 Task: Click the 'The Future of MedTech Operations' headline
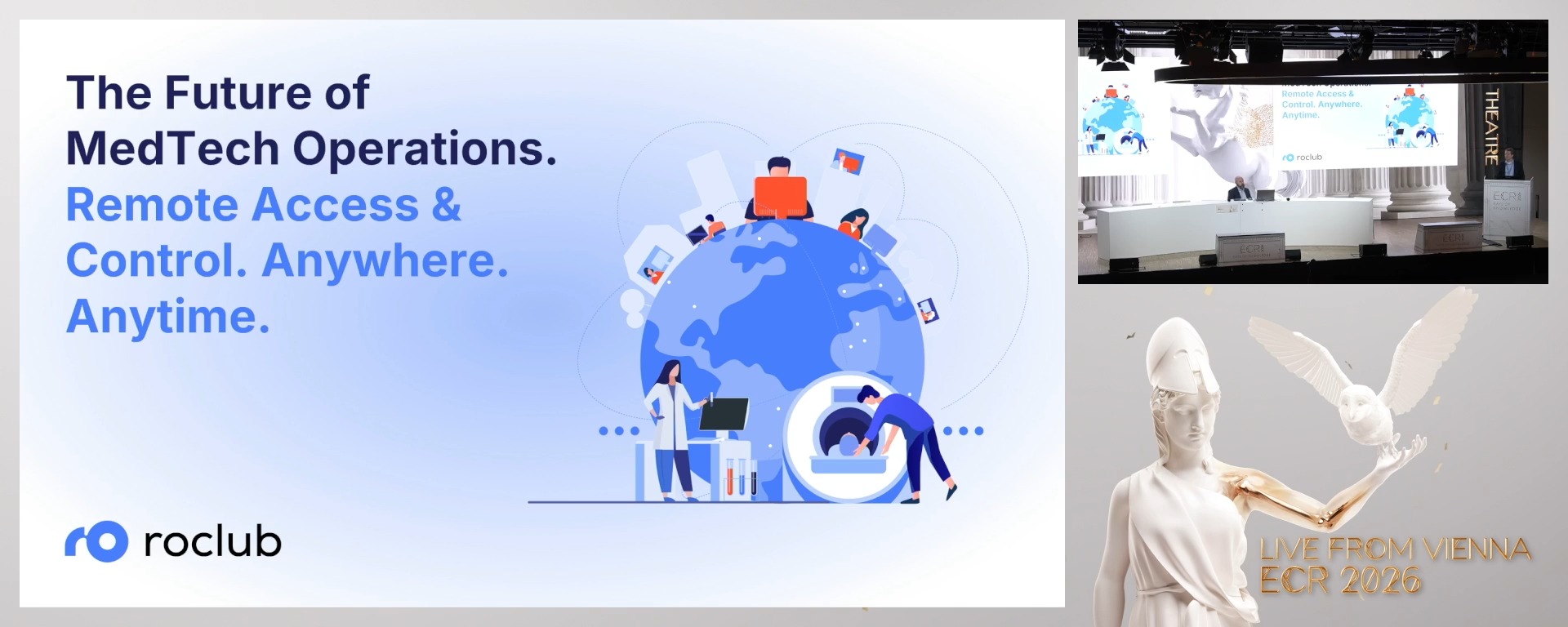click(310, 120)
